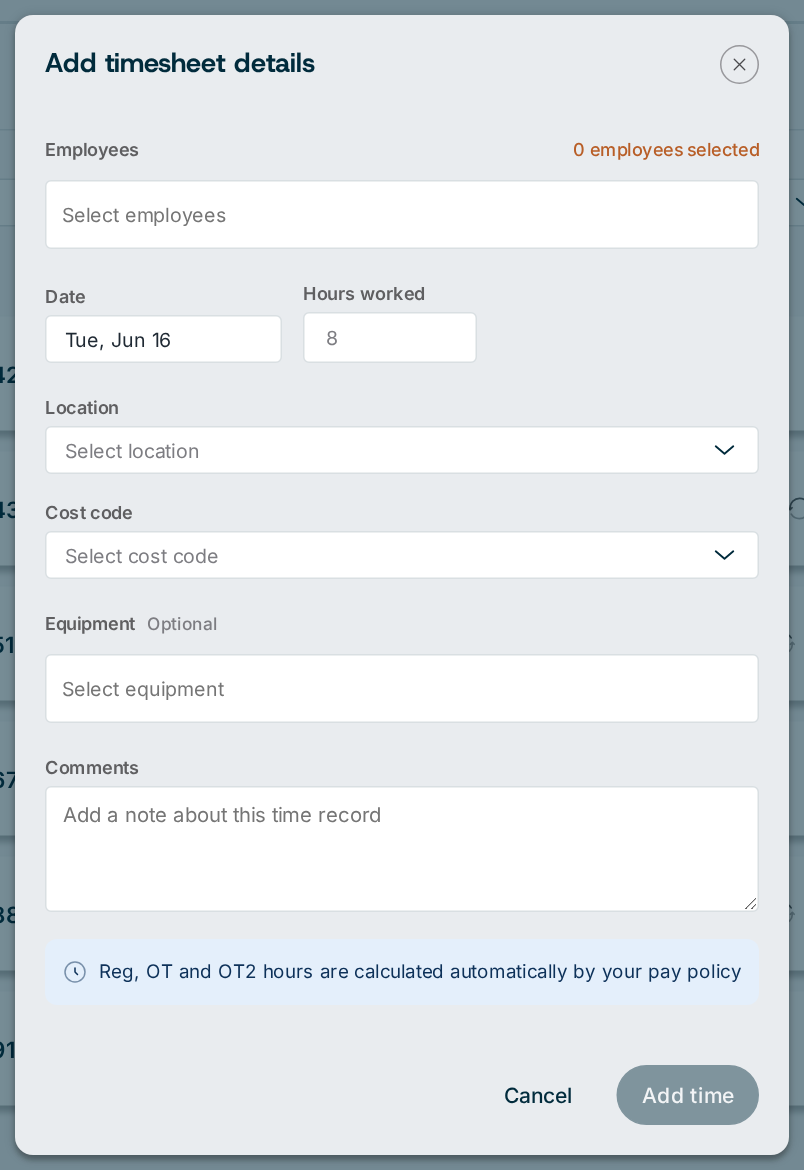
Task: Click the comments resize handle
Action: point(750,903)
